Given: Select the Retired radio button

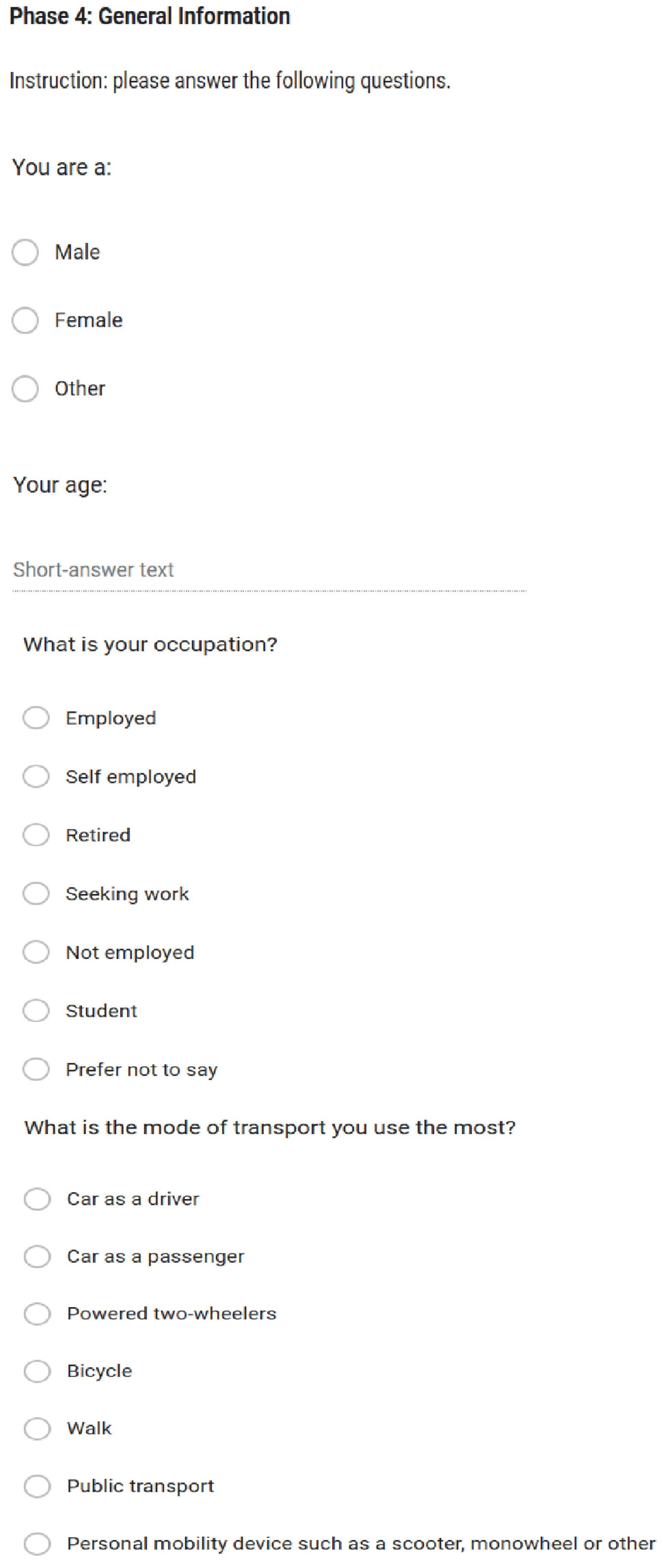Looking at the screenshot, I should click(x=36, y=835).
